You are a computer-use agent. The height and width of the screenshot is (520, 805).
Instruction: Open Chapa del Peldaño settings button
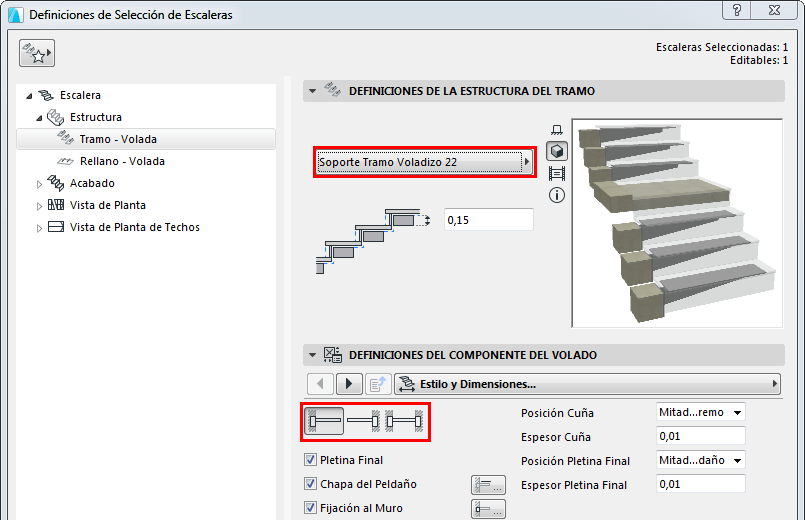coord(488,485)
